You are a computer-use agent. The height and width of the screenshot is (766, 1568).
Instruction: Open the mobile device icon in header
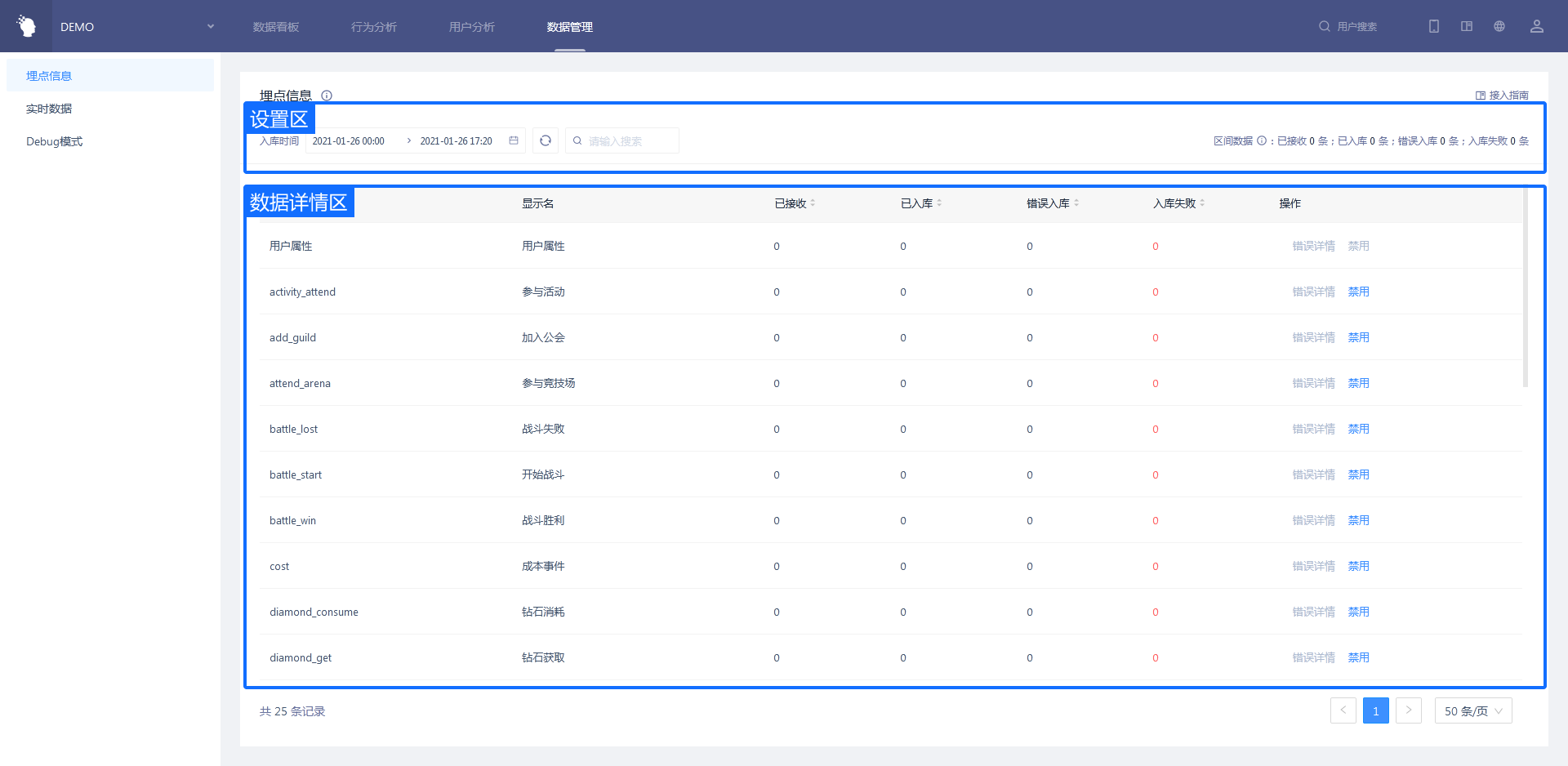[x=1433, y=26]
